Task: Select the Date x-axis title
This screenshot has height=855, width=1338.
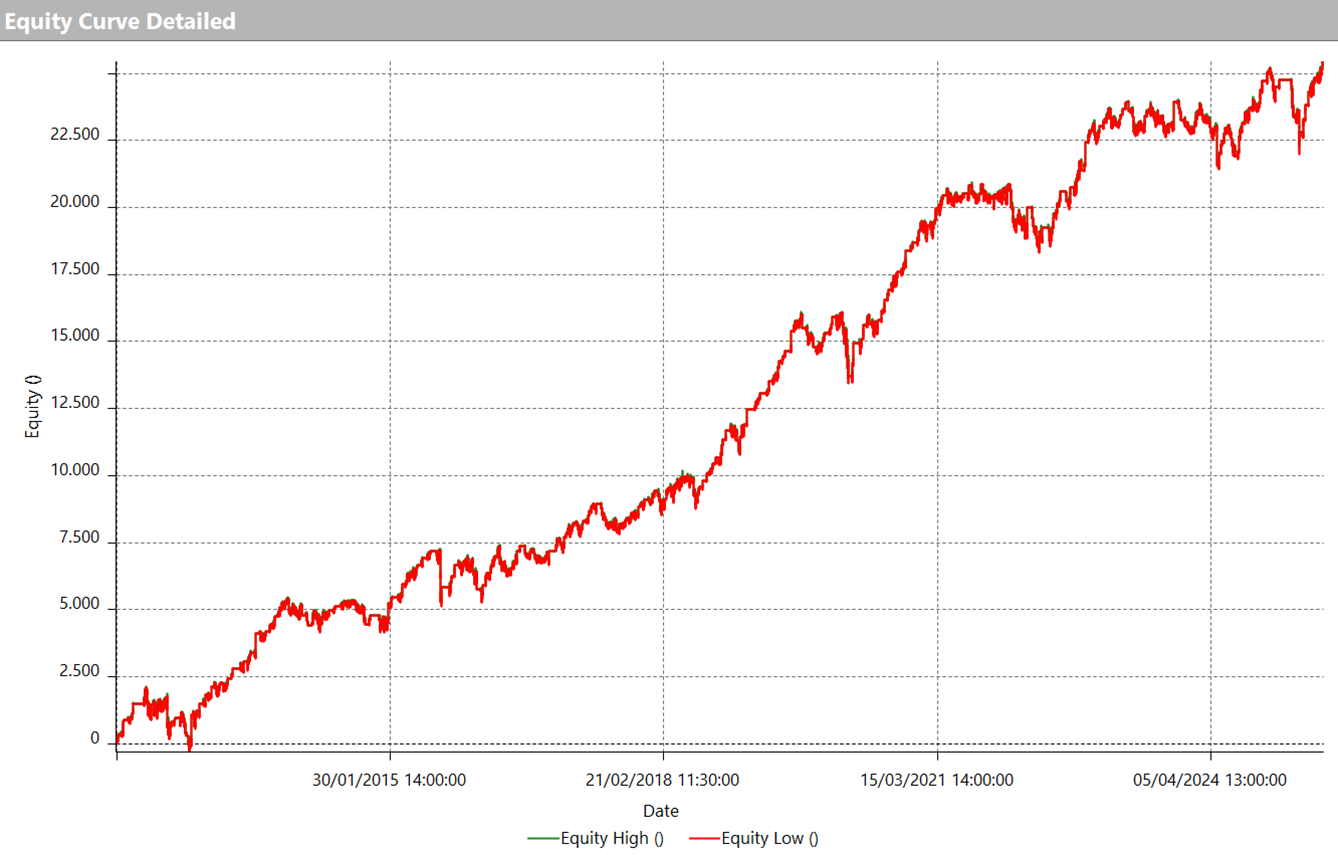Action: (660, 811)
